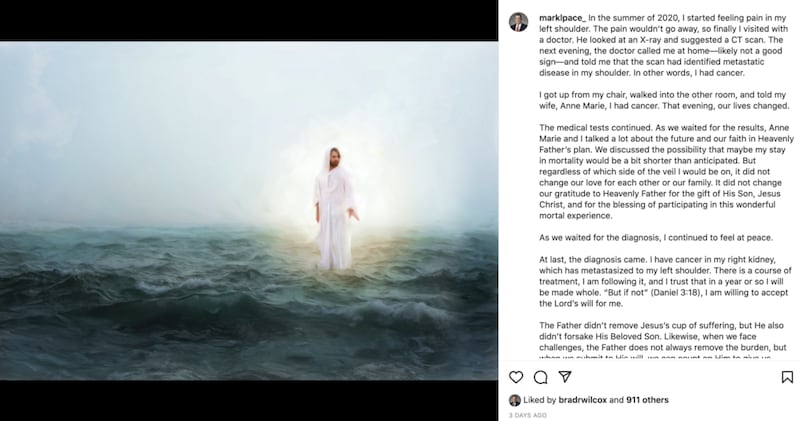Like the post with the heart icon
Image resolution: width=800 pixels, height=421 pixels.
click(x=516, y=377)
